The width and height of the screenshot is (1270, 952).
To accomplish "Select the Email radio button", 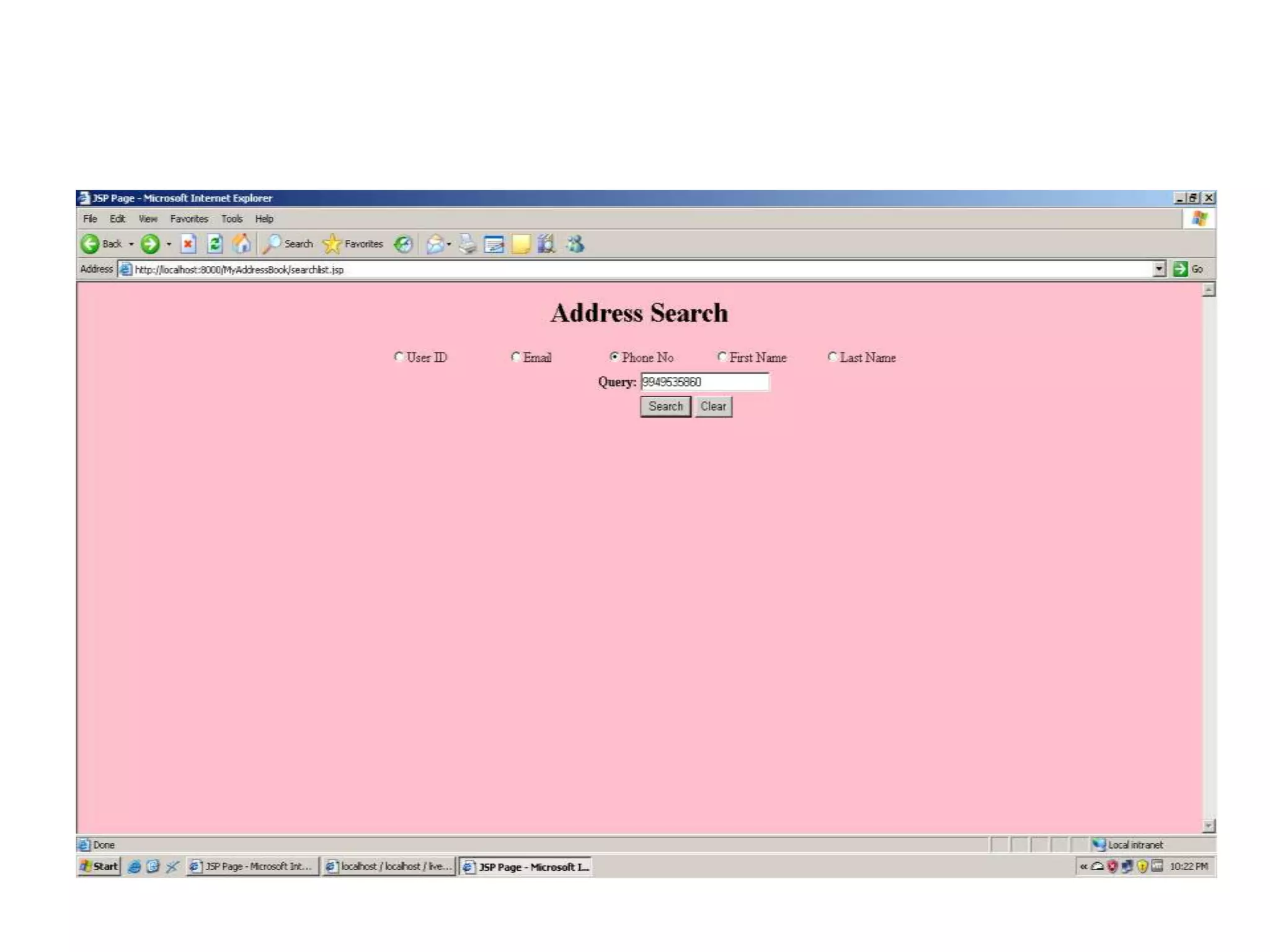I will point(515,356).
